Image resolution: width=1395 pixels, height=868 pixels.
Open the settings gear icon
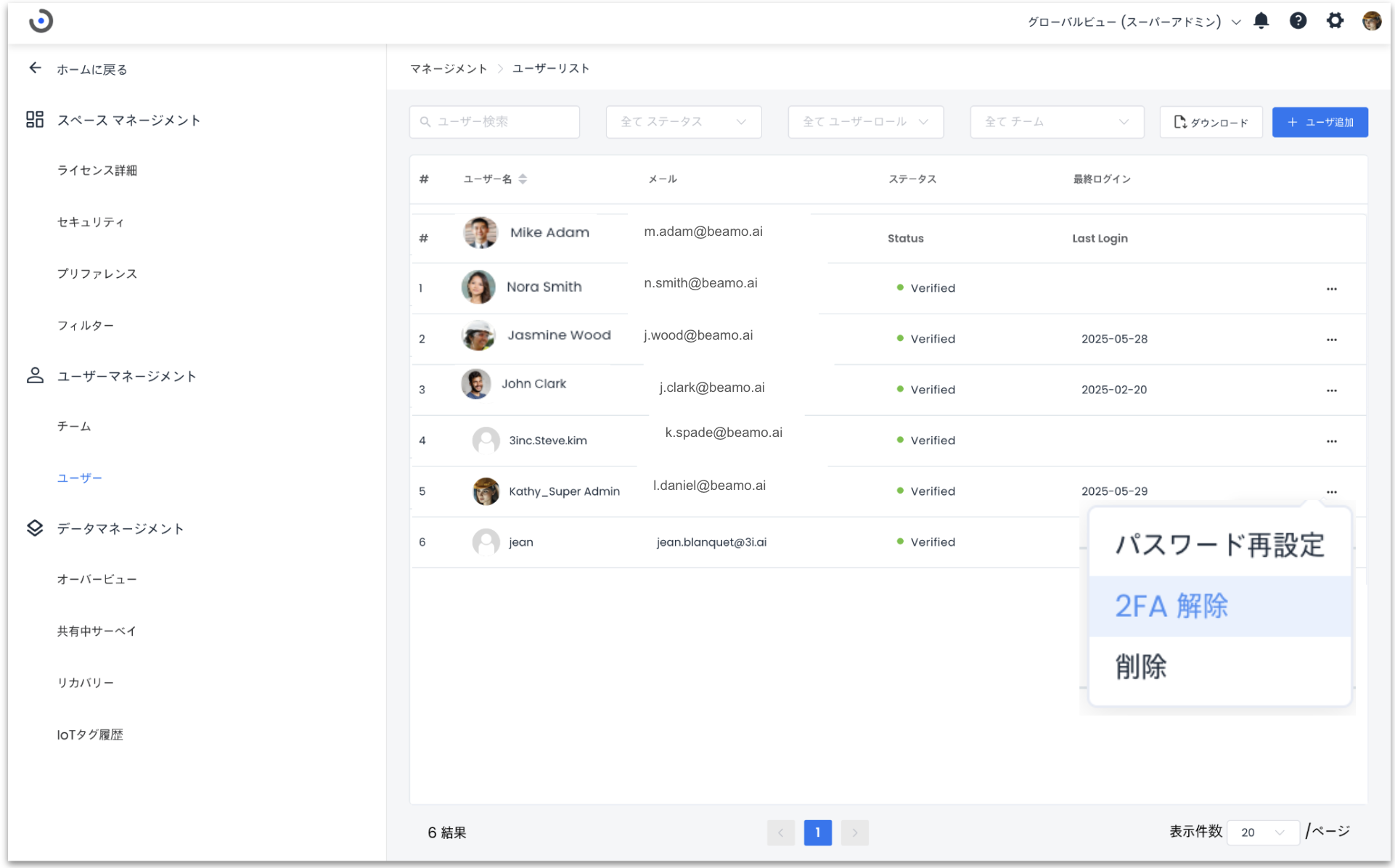pyautogui.click(x=1335, y=21)
